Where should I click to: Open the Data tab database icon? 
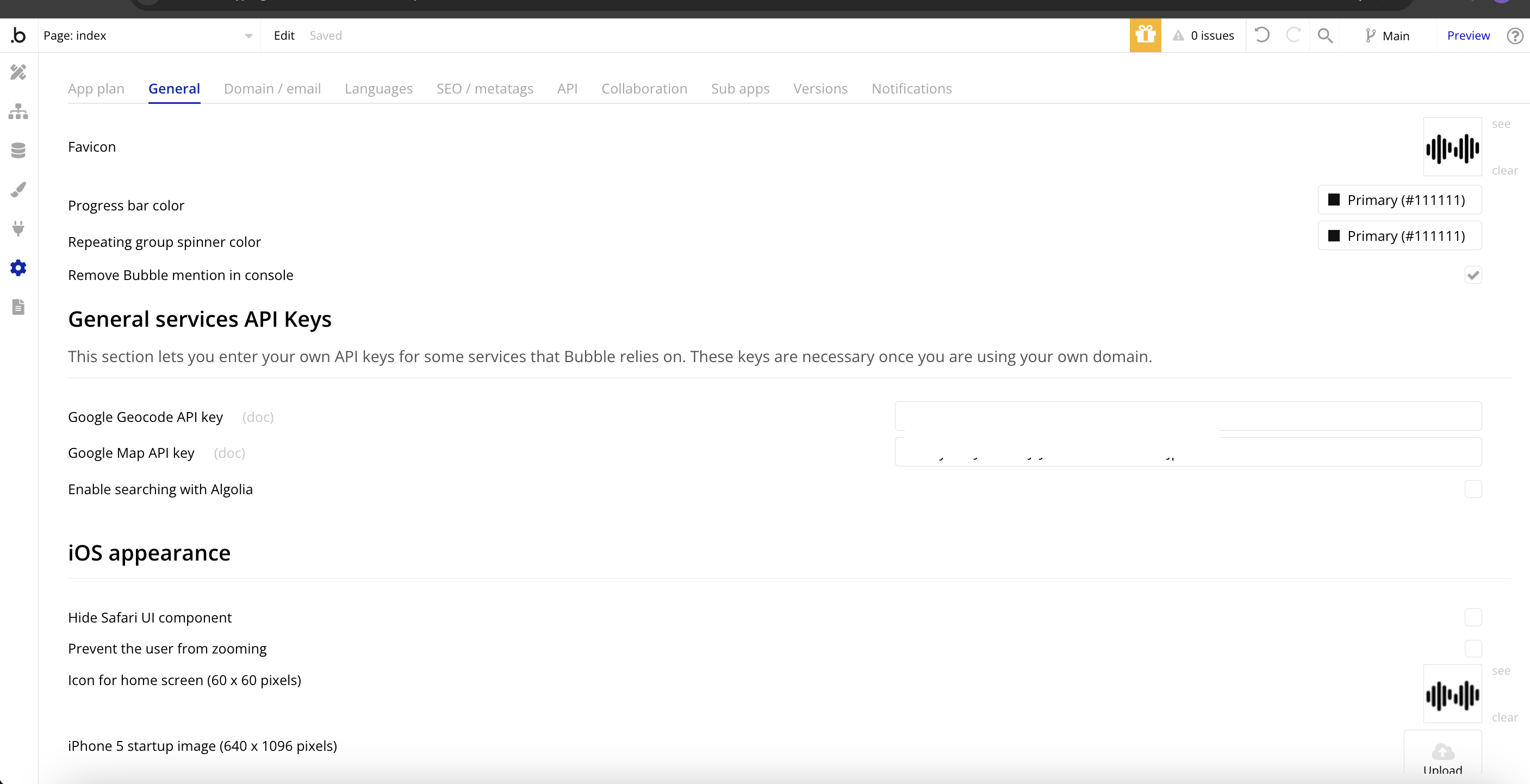[18, 151]
